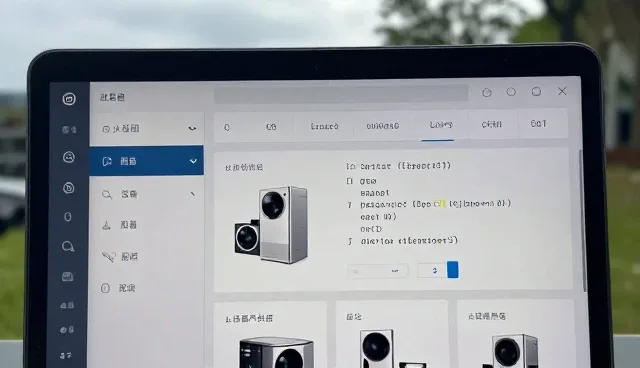Open the circled info icon at panel list end
This screenshot has width=640, height=368.
pyautogui.click(x=105, y=288)
